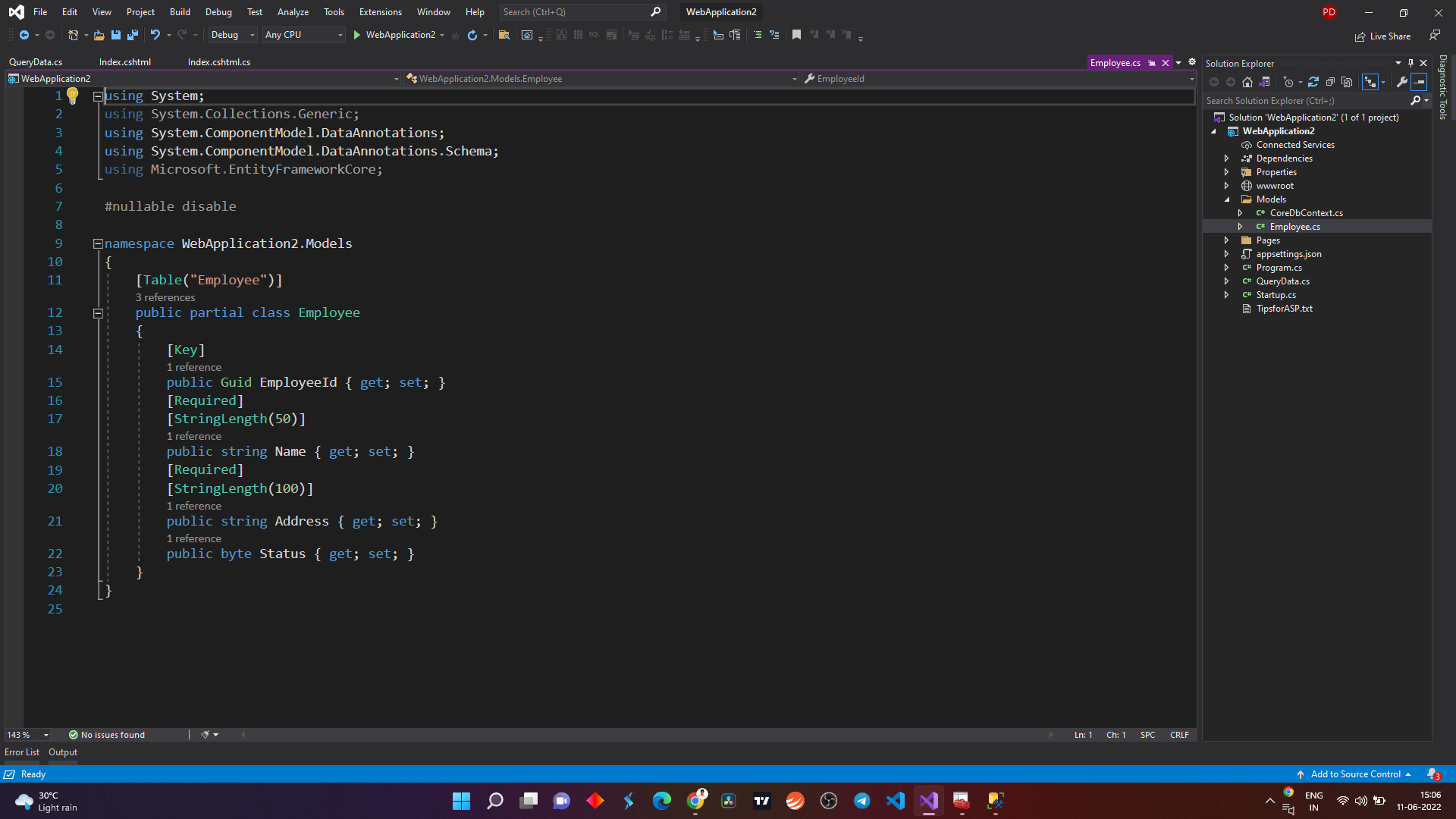Toggle file nesting in Solution Explorer

(x=1370, y=82)
